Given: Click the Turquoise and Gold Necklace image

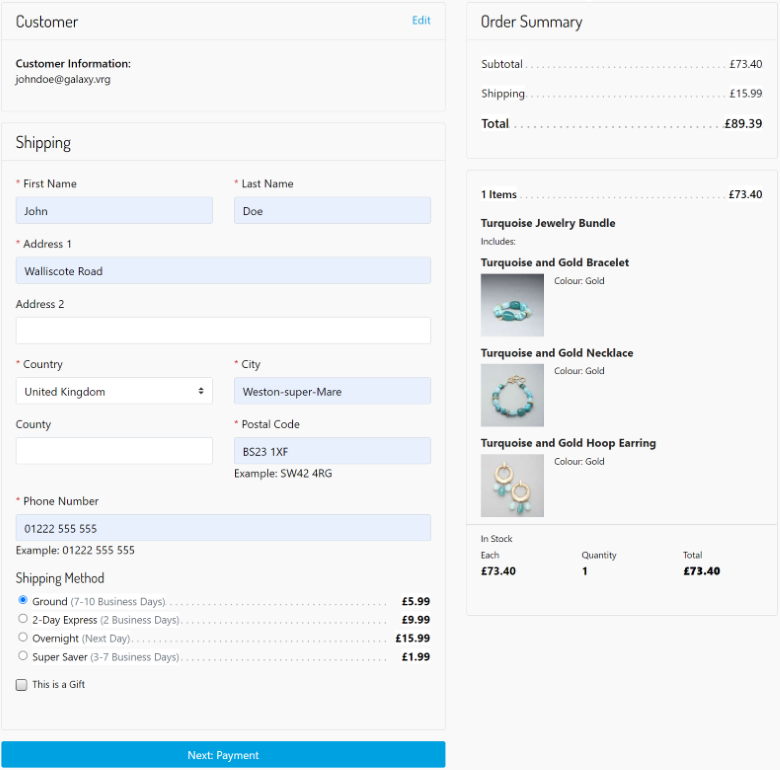Looking at the screenshot, I should point(512,395).
